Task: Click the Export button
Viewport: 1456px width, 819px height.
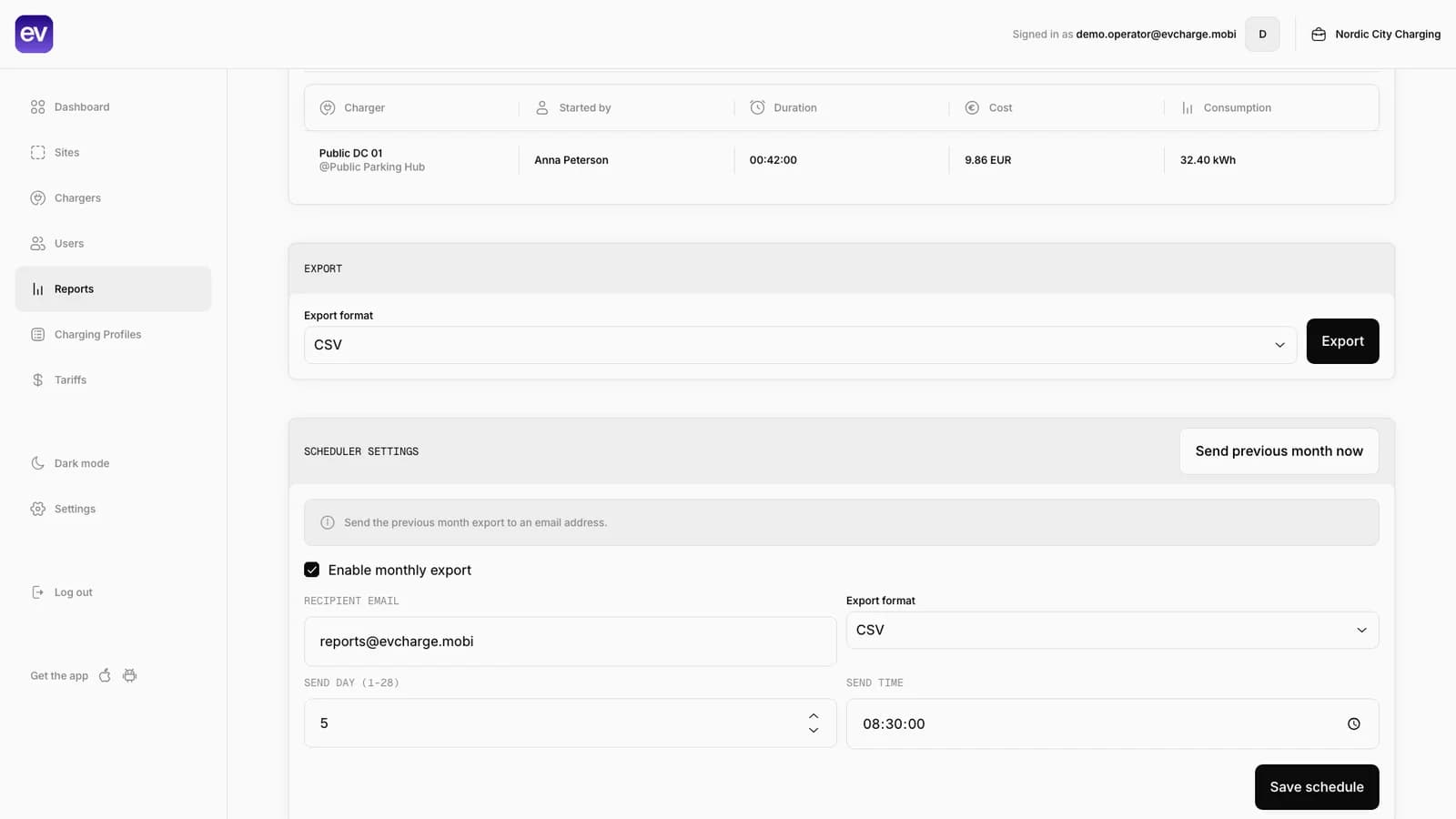Action: click(x=1342, y=341)
